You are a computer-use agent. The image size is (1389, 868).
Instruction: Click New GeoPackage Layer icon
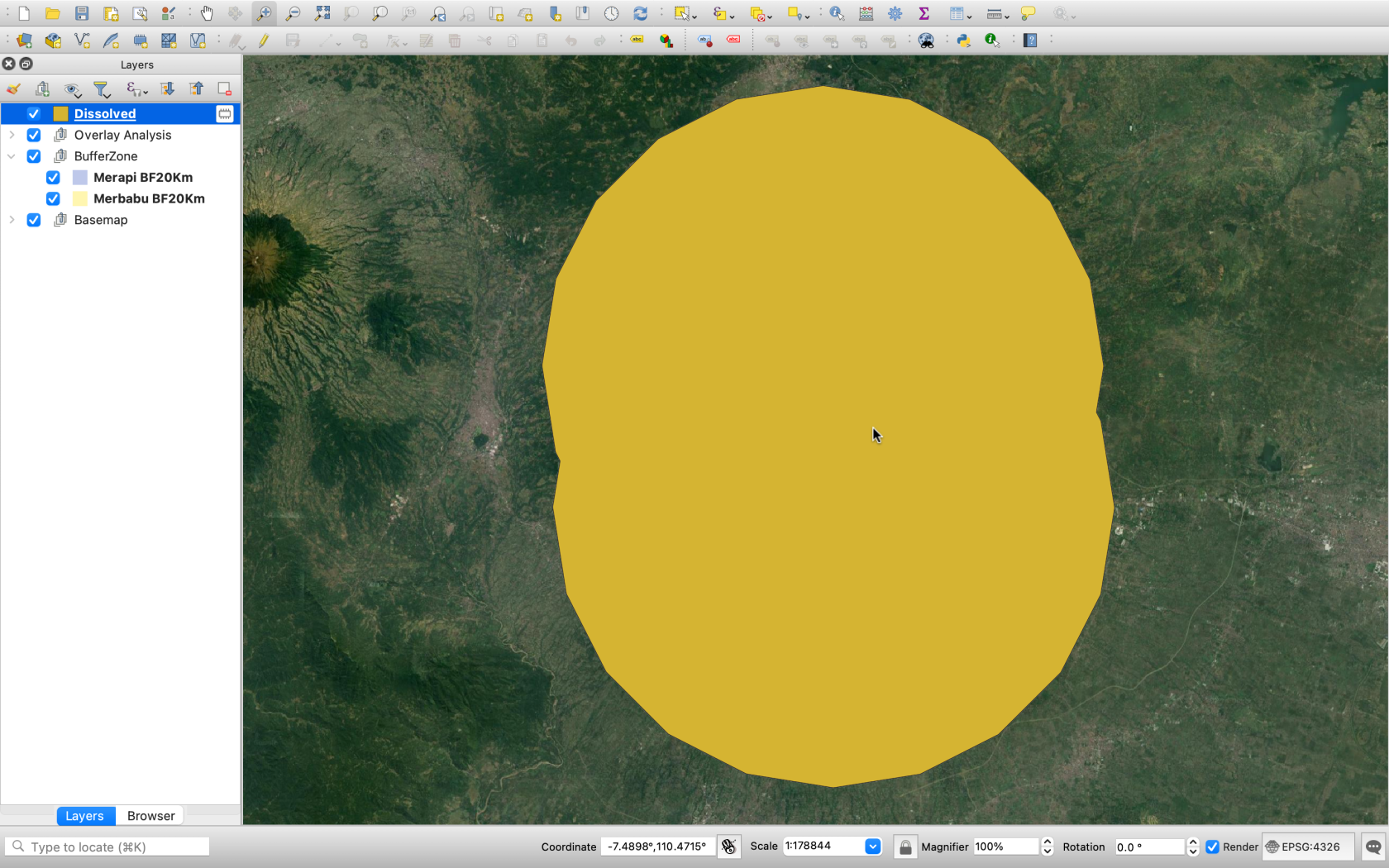53,40
